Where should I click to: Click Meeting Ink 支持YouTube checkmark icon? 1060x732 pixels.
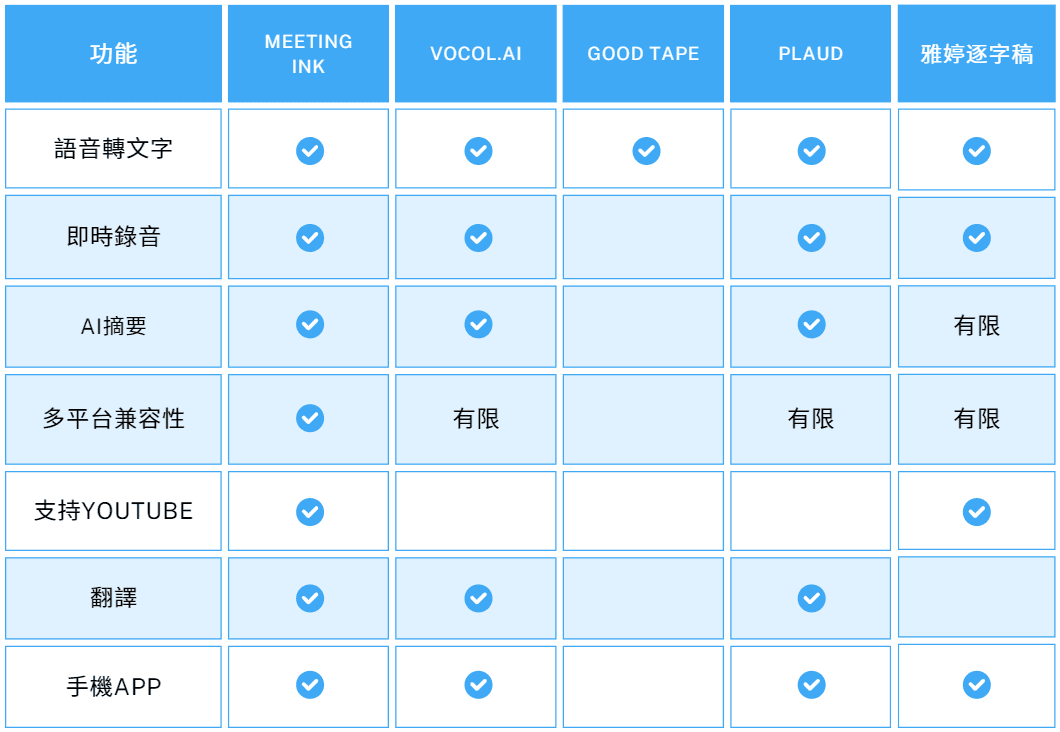(310, 512)
